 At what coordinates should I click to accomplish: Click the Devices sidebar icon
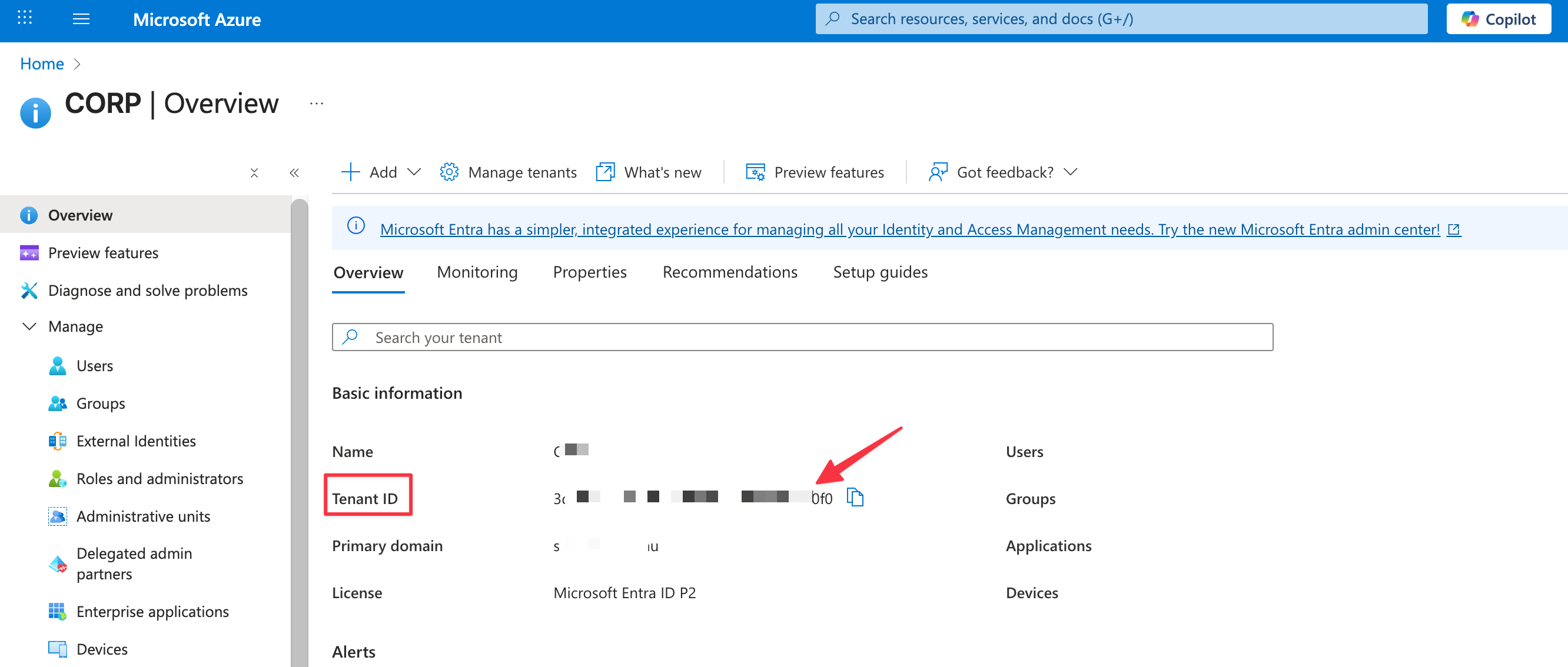coord(57,650)
